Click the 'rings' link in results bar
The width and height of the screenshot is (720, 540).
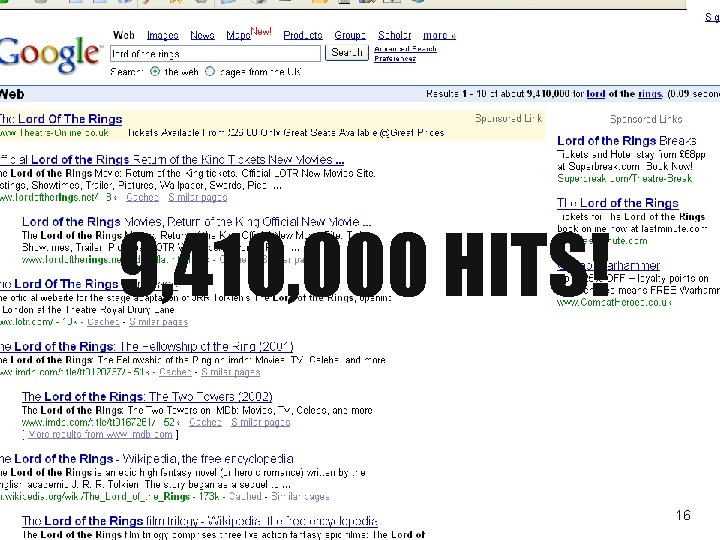point(650,94)
